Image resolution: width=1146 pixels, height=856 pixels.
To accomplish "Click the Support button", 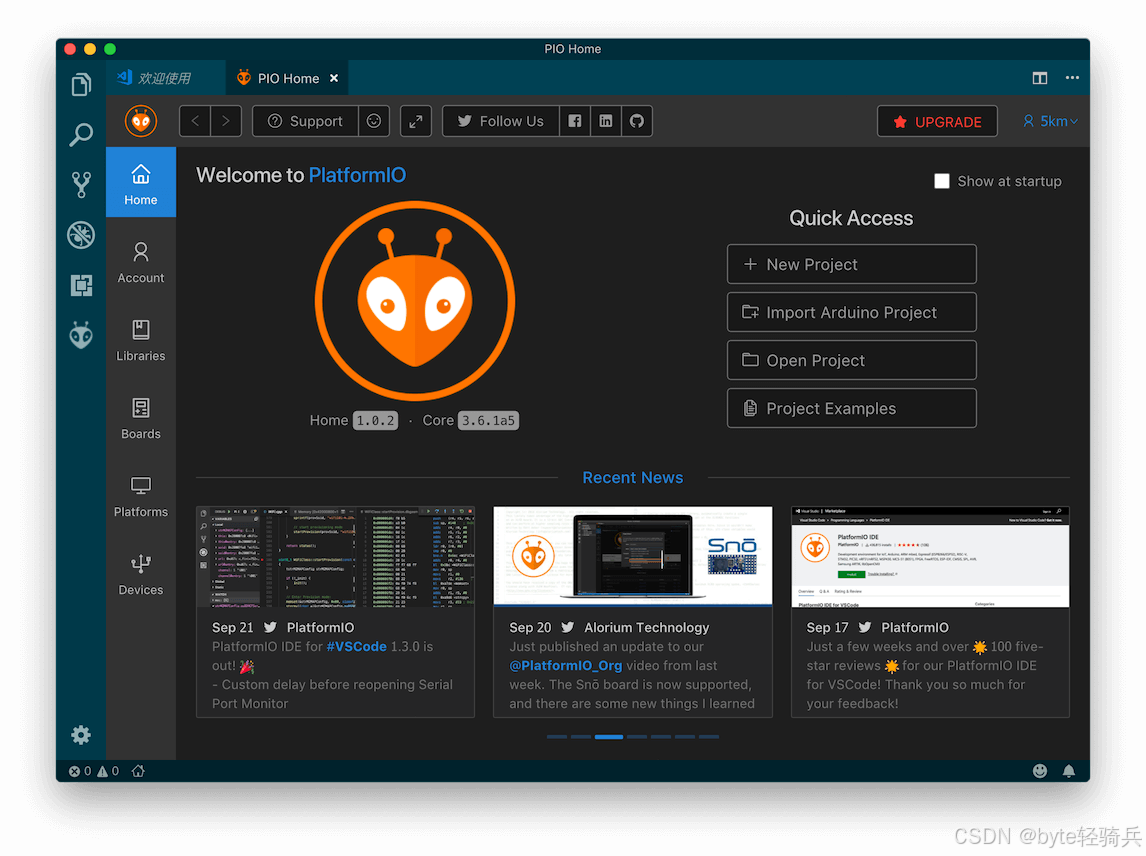I will click(306, 121).
